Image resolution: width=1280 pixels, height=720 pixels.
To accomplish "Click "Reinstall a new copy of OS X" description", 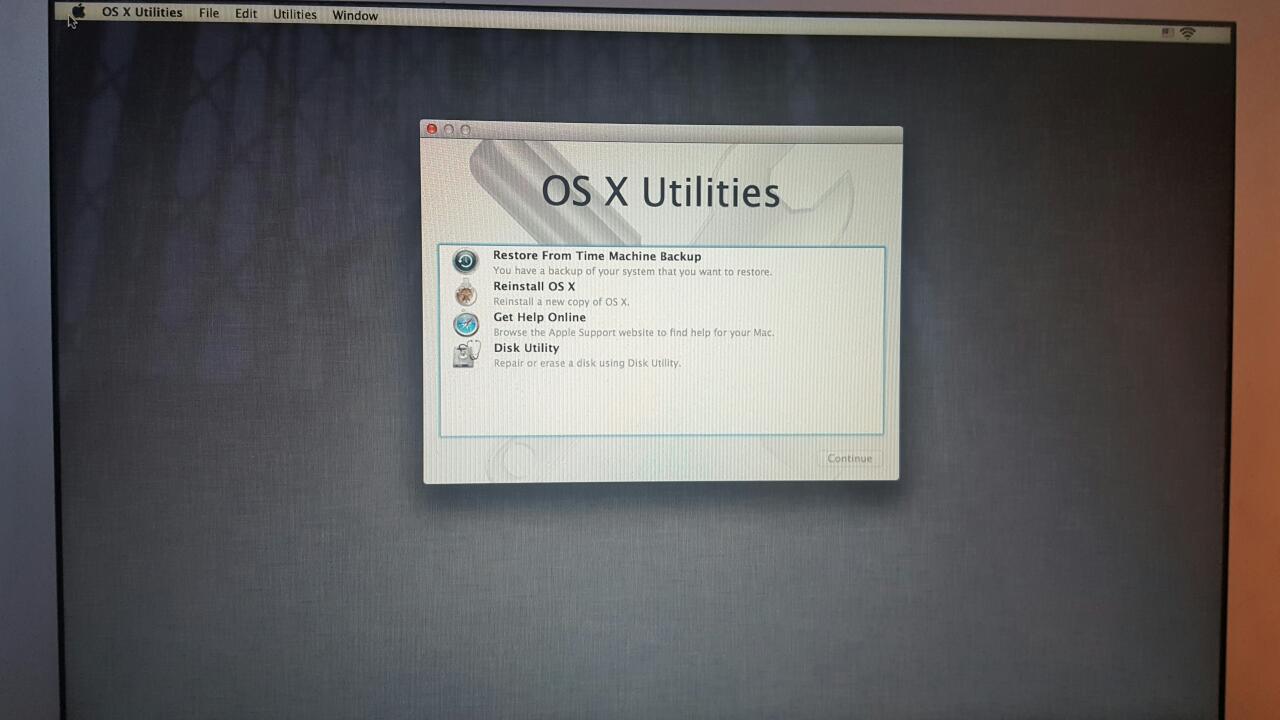I will pos(561,302).
